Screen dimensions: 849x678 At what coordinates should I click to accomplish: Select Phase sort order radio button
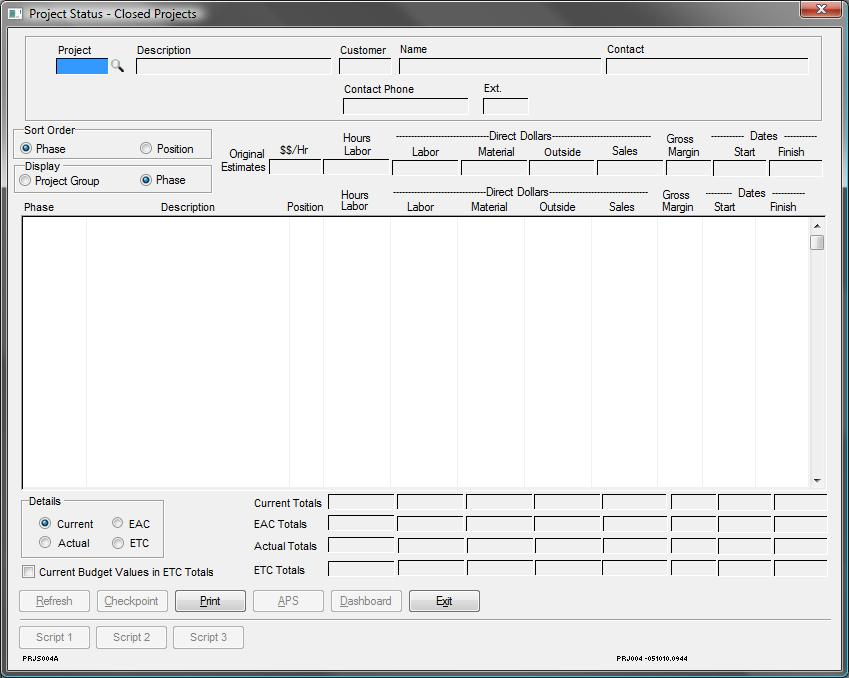click(25, 148)
